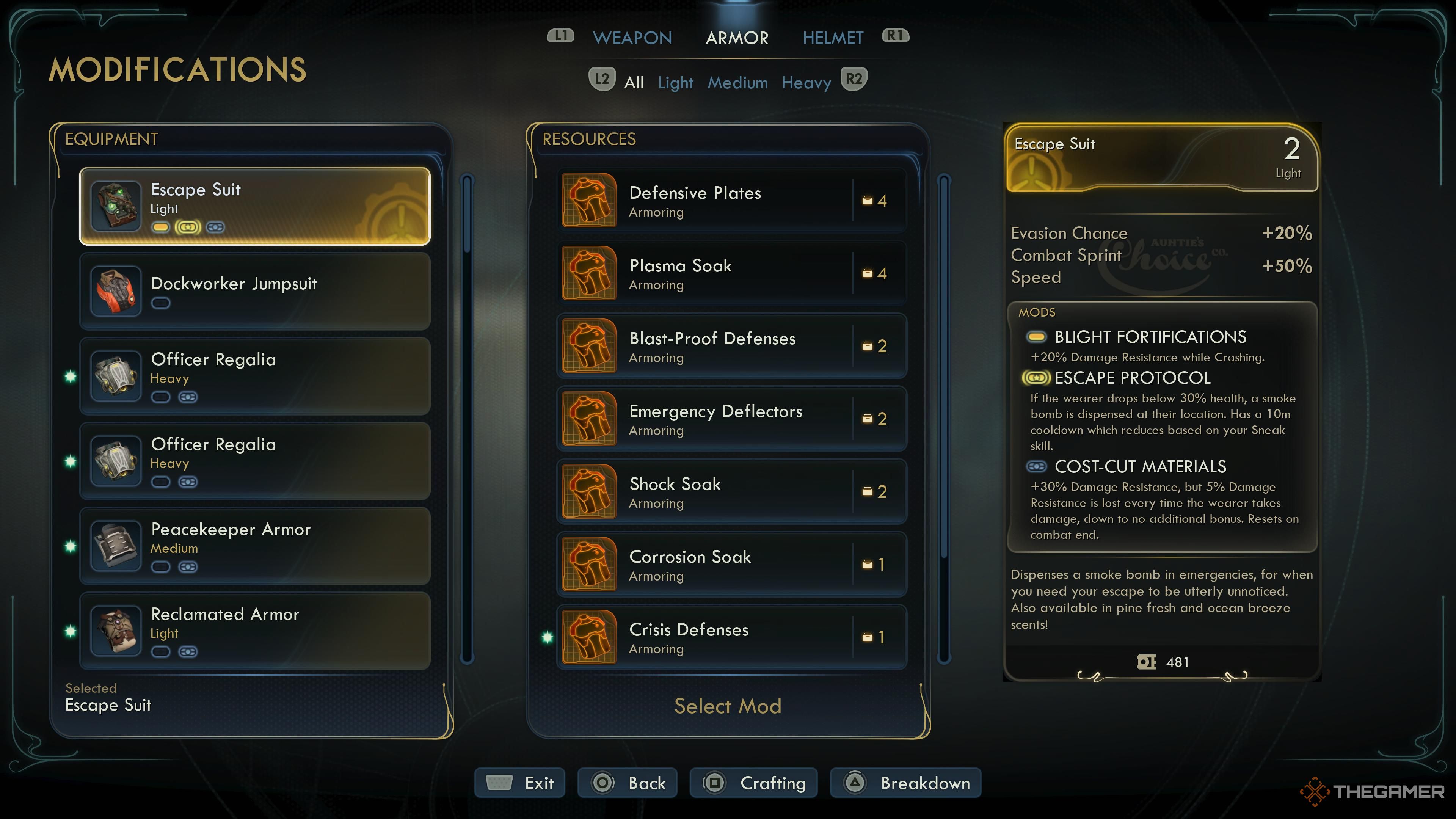Filter armor by Light category
Viewport: 1456px width, 819px height.
(x=675, y=83)
